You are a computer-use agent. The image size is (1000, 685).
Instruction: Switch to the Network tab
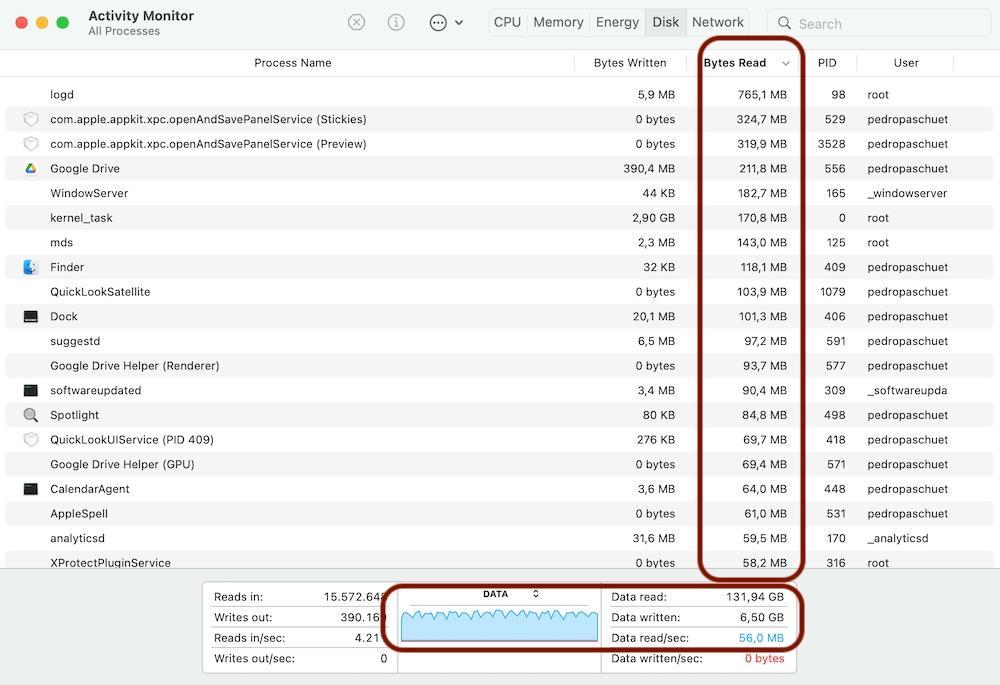click(718, 22)
